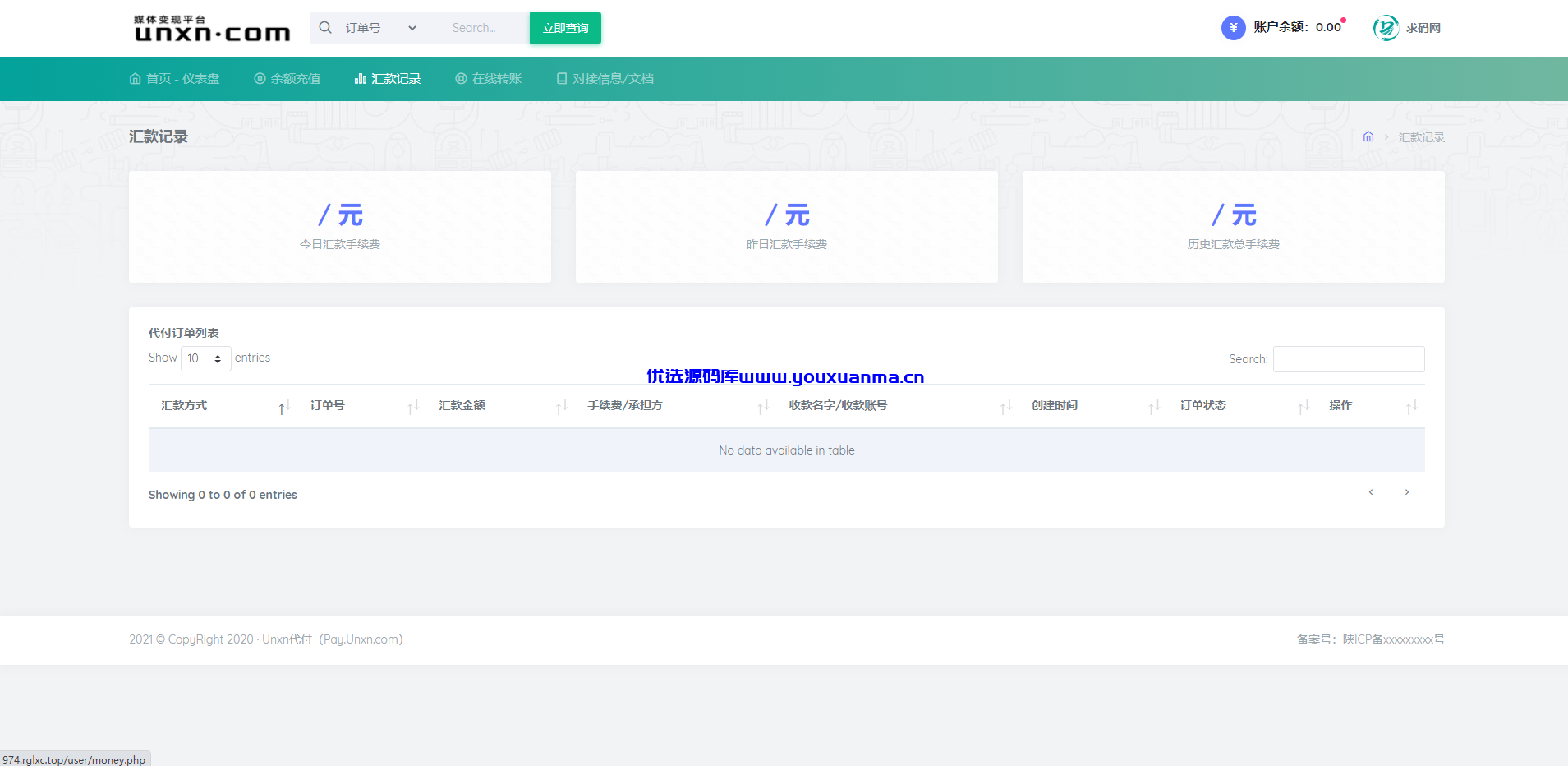Open 对接信息/文档 menu item
Screen dimensions: 1568x766
(605, 79)
